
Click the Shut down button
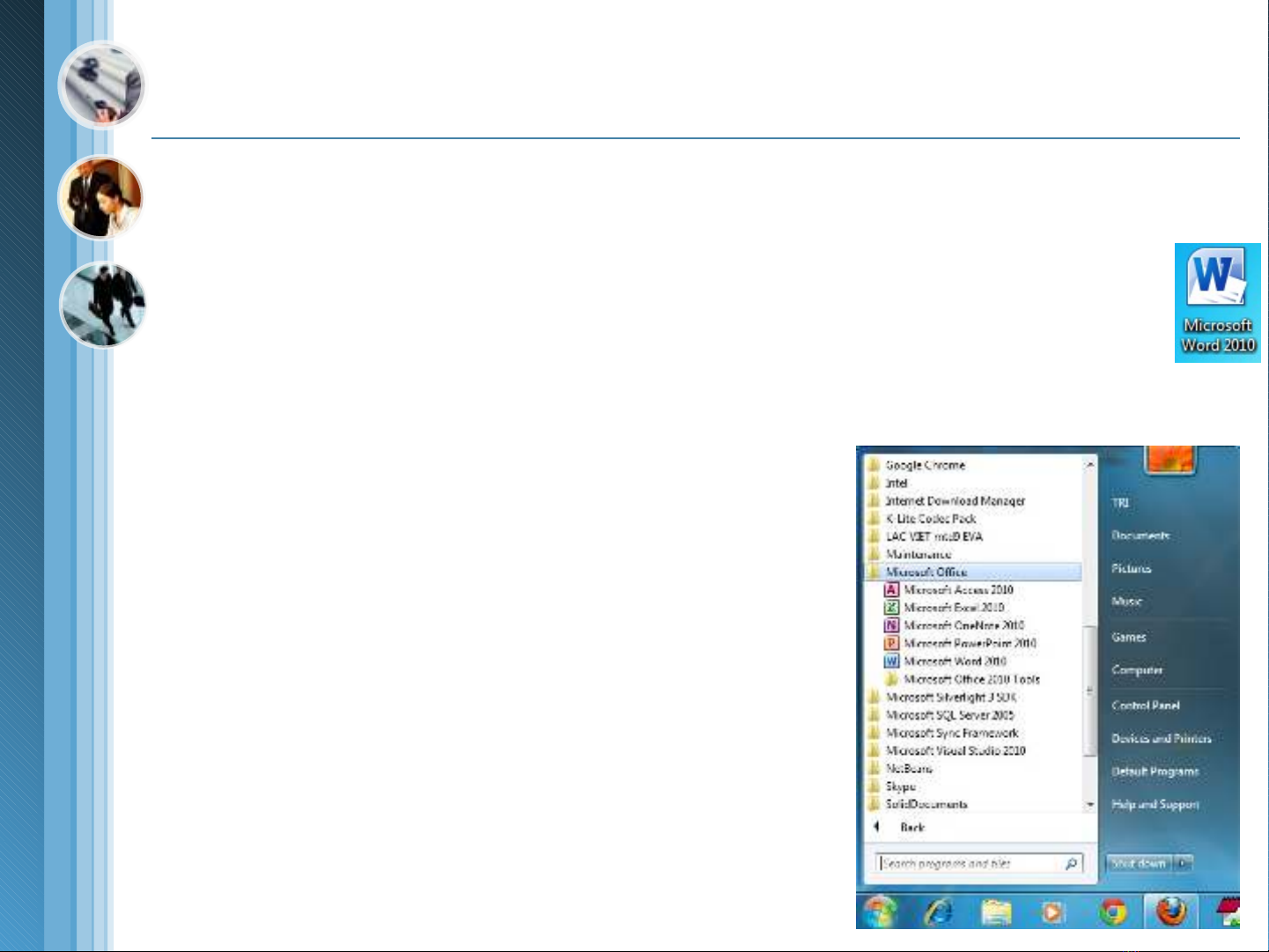point(1138,864)
